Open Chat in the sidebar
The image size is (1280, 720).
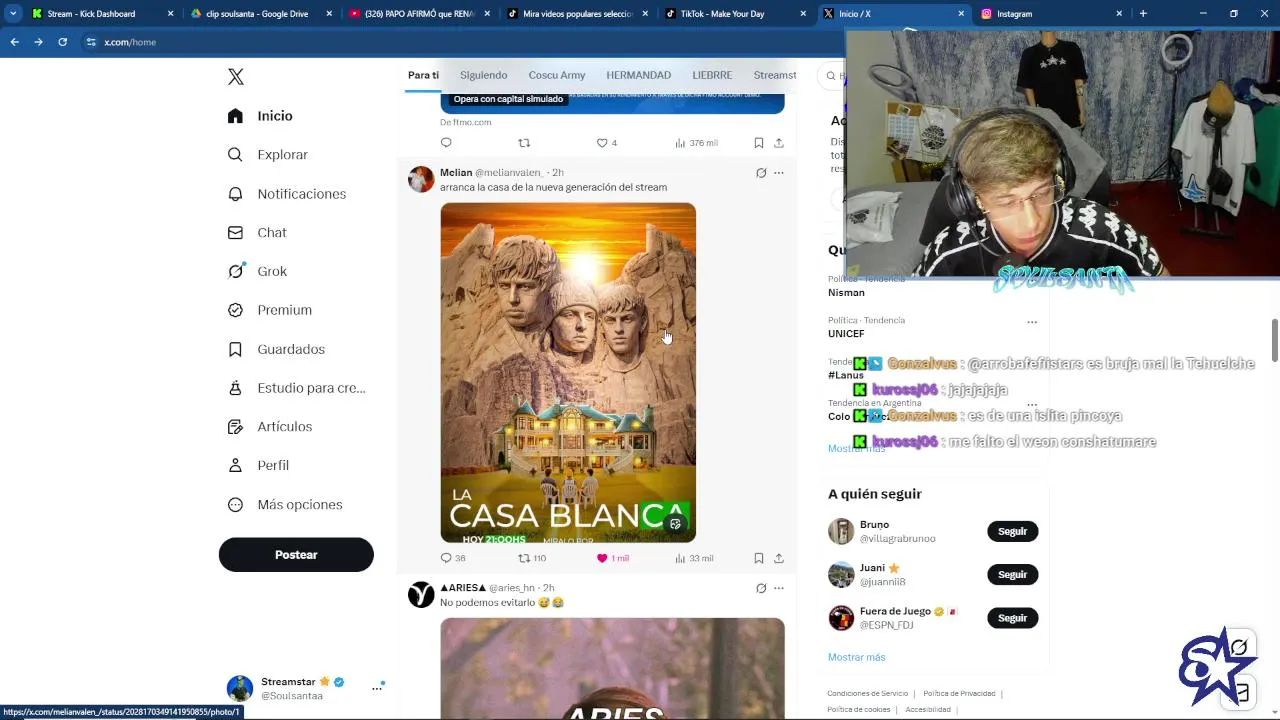coord(257,232)
